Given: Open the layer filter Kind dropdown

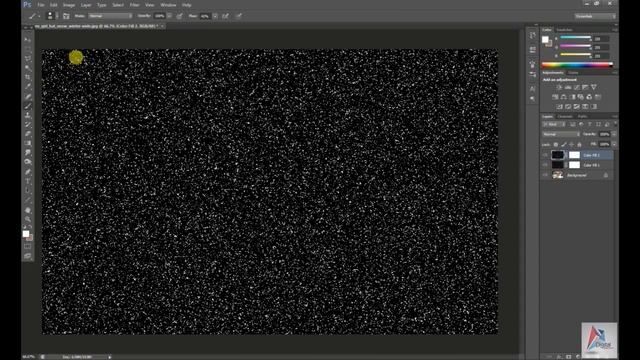Looking at the screenshot, I should (554, 124).
